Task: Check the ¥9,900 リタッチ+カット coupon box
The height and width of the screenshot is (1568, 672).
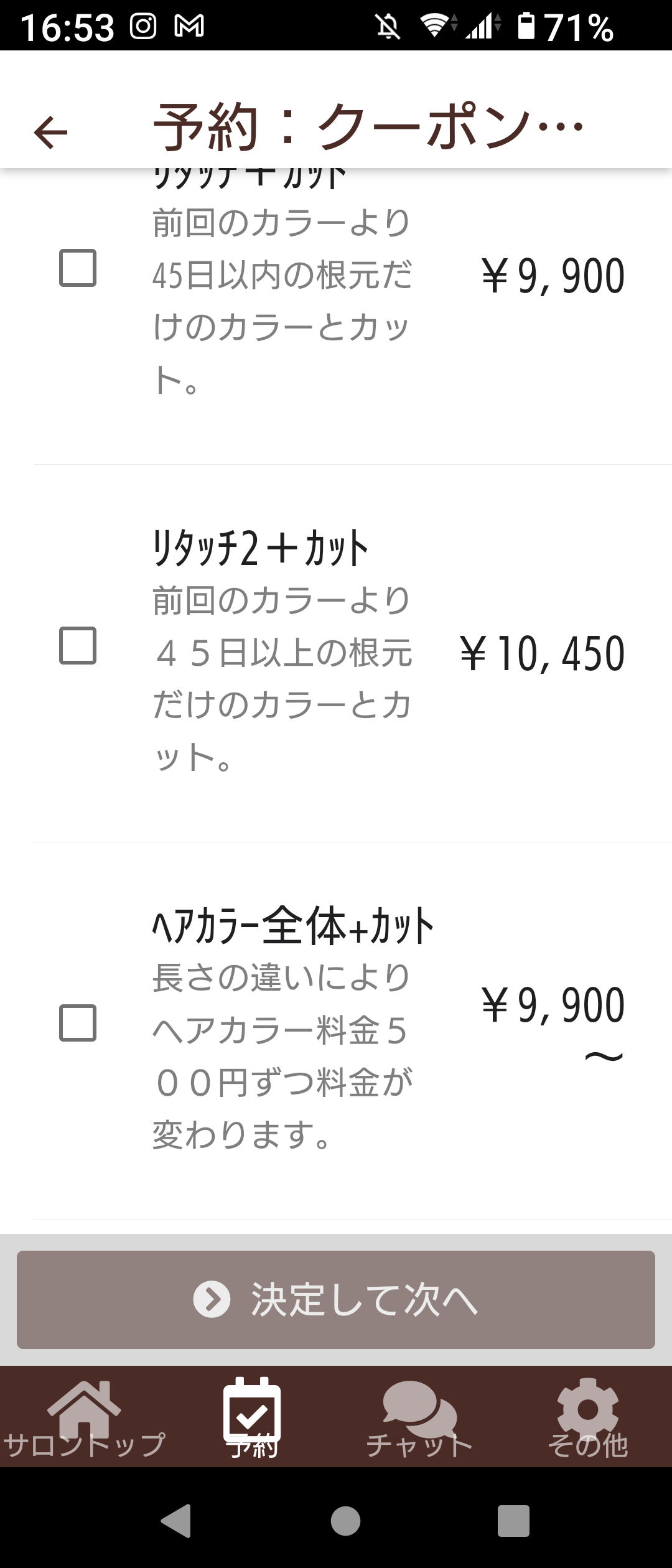Action: [x=78, y=268]
